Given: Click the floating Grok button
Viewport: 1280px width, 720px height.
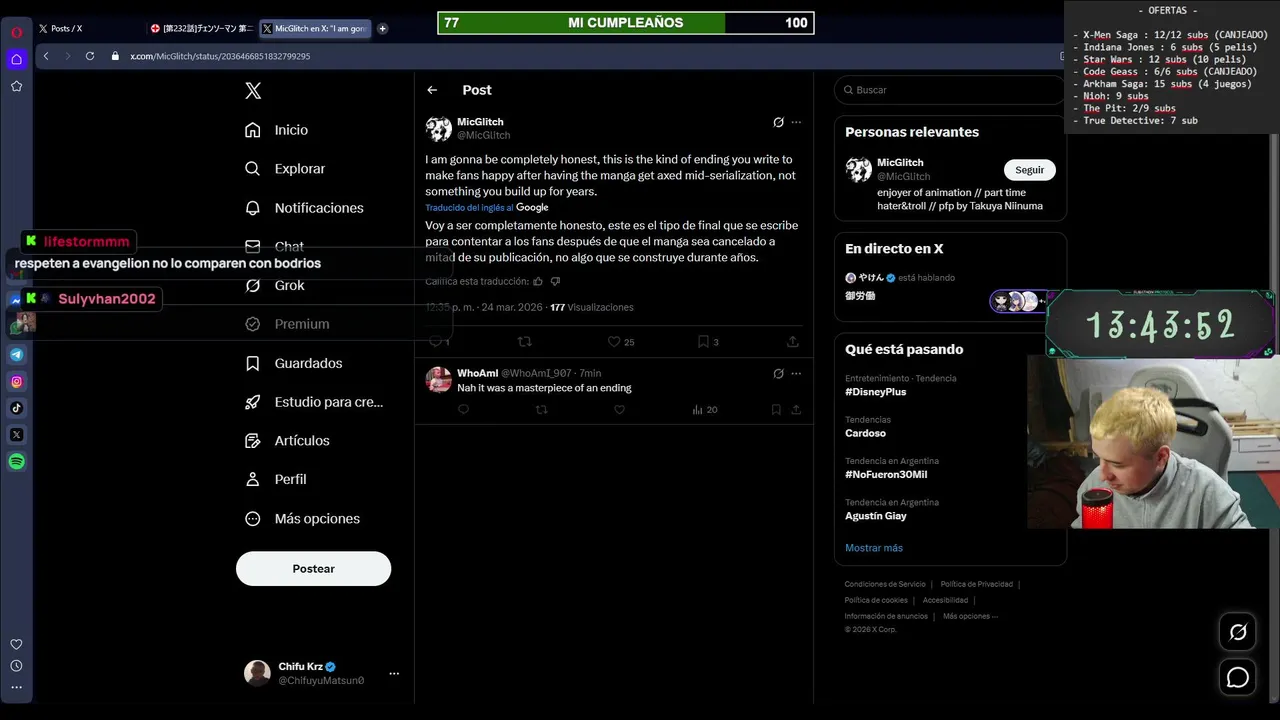Looking at the screenshot, I should (1238, 632).
